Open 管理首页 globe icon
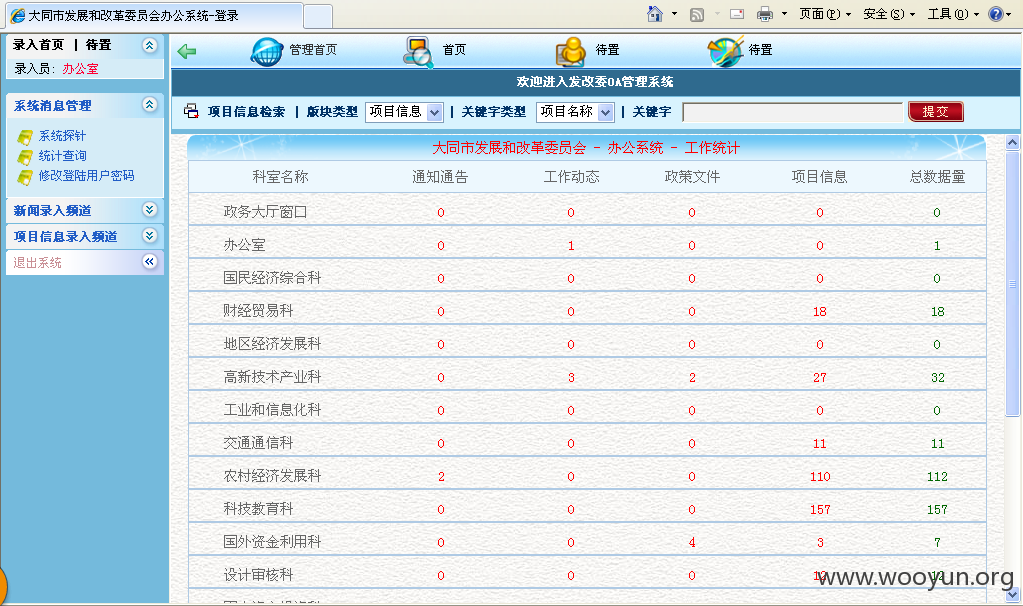The width and height of the screenshot is (1023, 606). [266, 52]
